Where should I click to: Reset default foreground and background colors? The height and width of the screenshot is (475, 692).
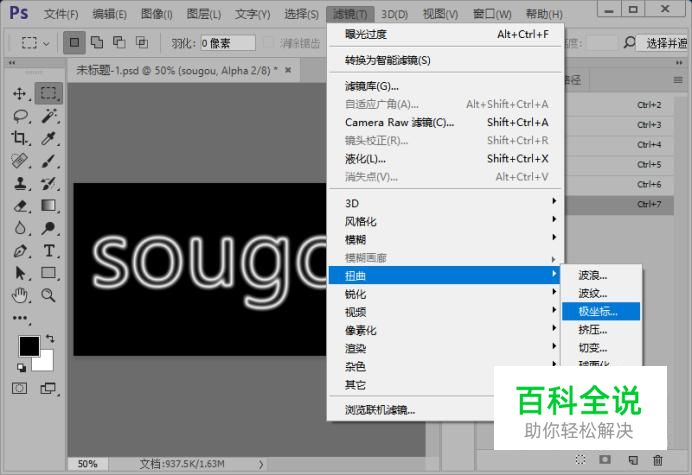click(21, 367)
